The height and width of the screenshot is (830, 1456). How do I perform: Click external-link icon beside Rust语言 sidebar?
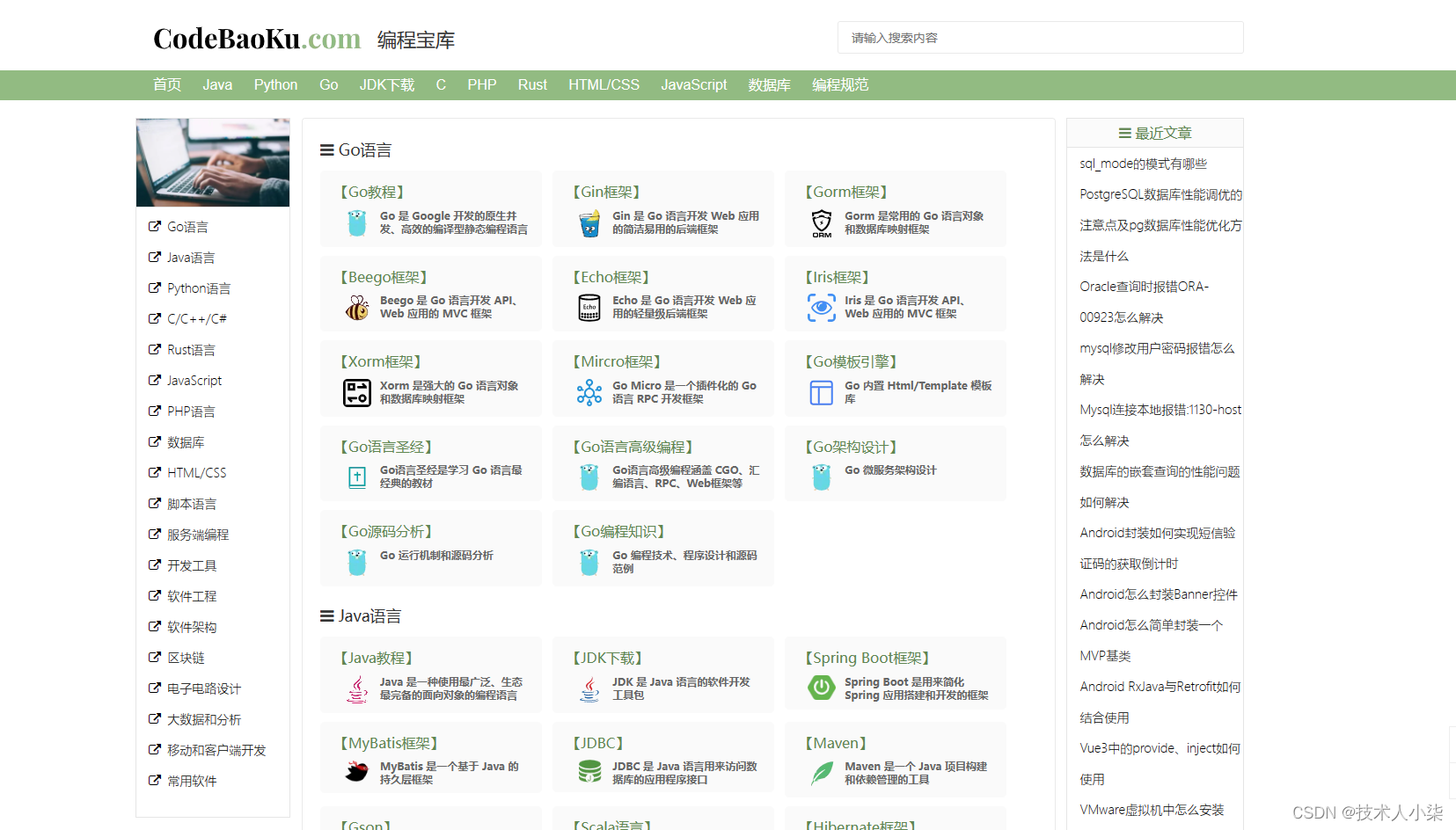tap(155, 350)
